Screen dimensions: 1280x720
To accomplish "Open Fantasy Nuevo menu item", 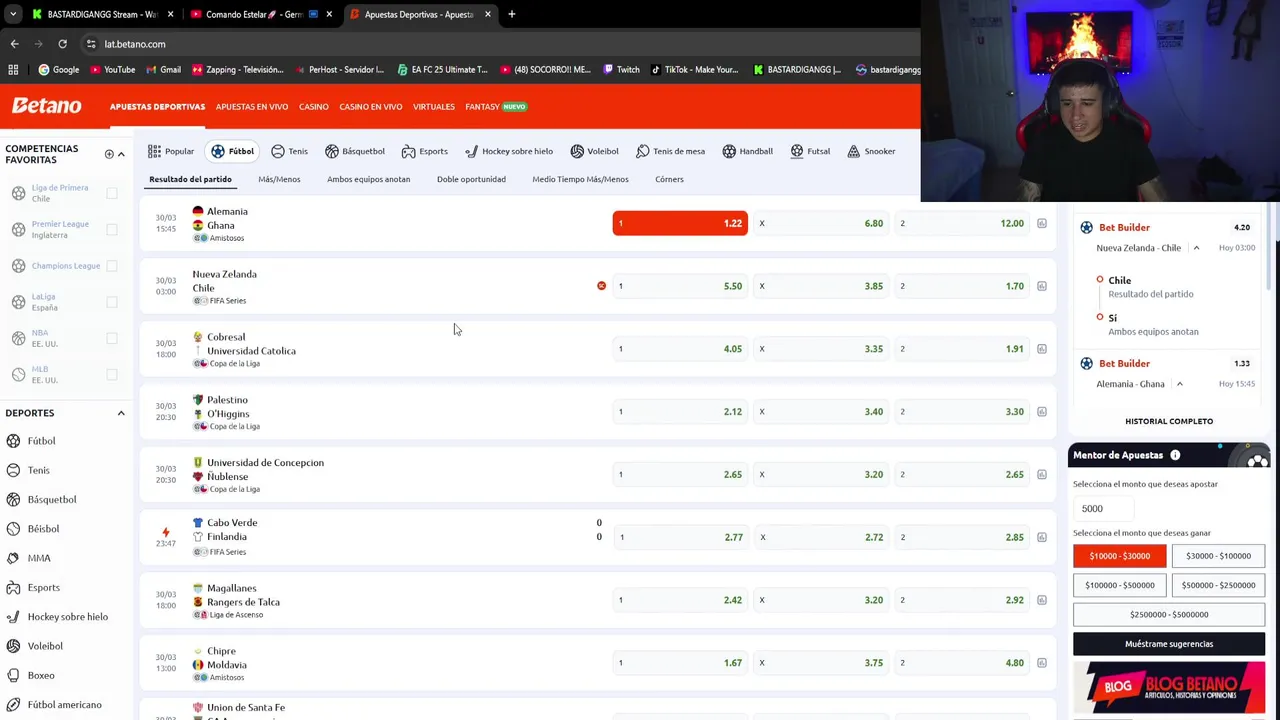I will 495,107.
